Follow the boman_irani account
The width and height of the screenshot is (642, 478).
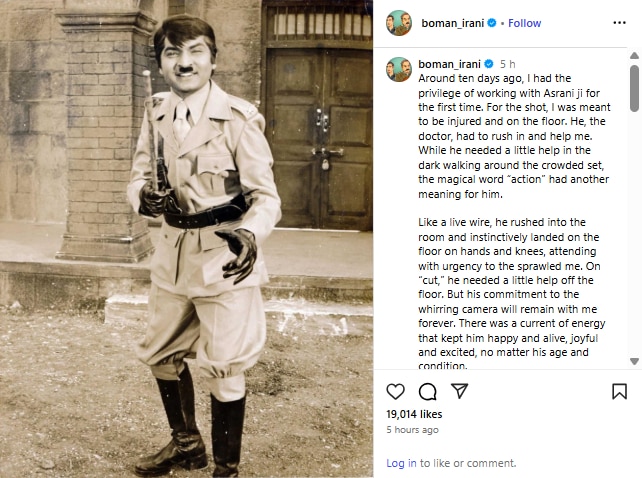tap(525, 23)
